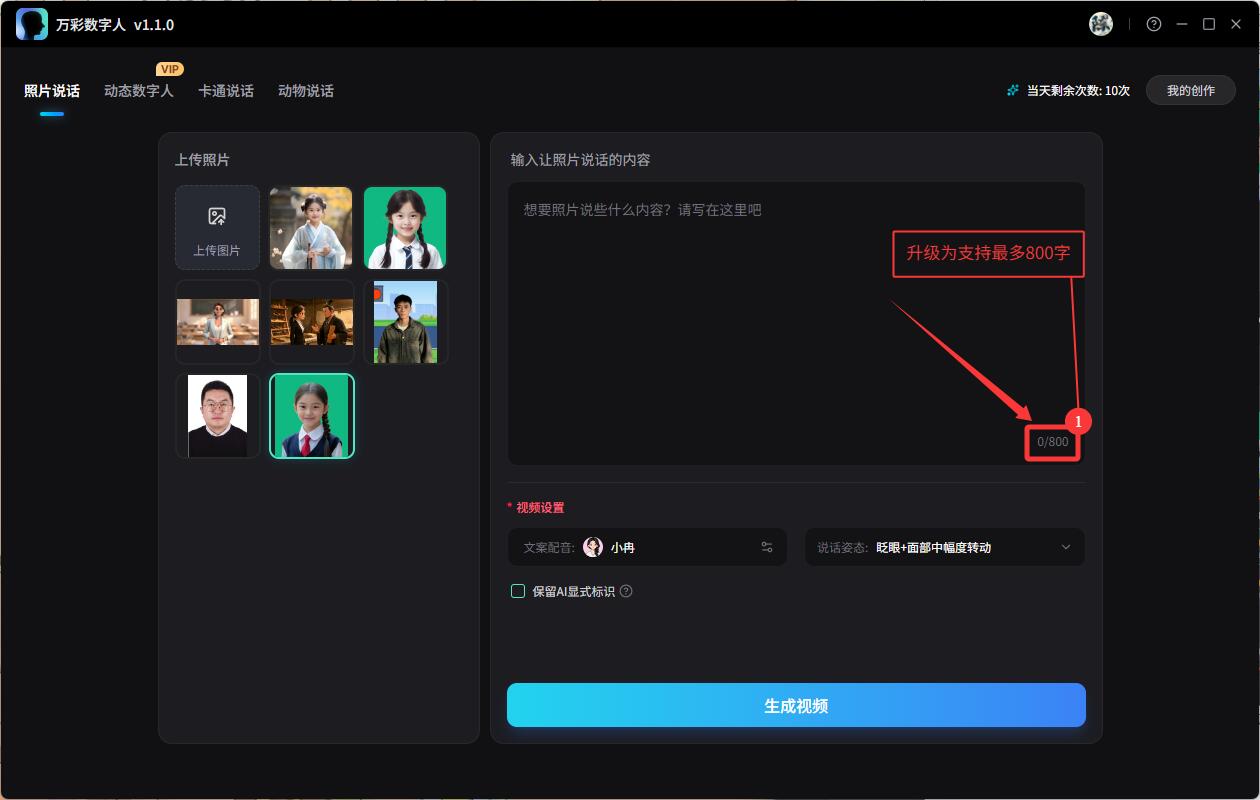Click the voice settings slider icon
This screenshot has height=800, width=1260.
pyautogui.click(x=767, y=547)
